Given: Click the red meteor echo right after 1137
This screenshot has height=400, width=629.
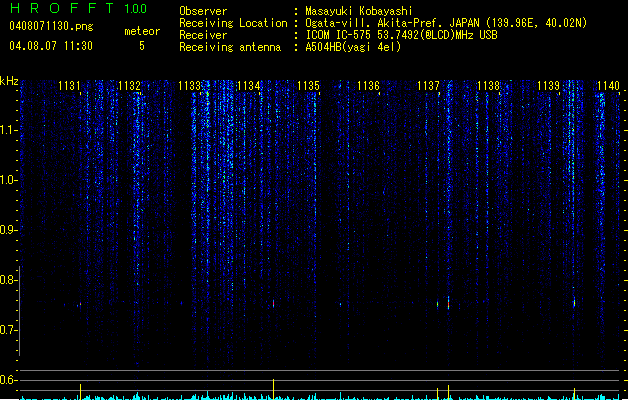Looking at the screenshot, I should tap(448, 303).
